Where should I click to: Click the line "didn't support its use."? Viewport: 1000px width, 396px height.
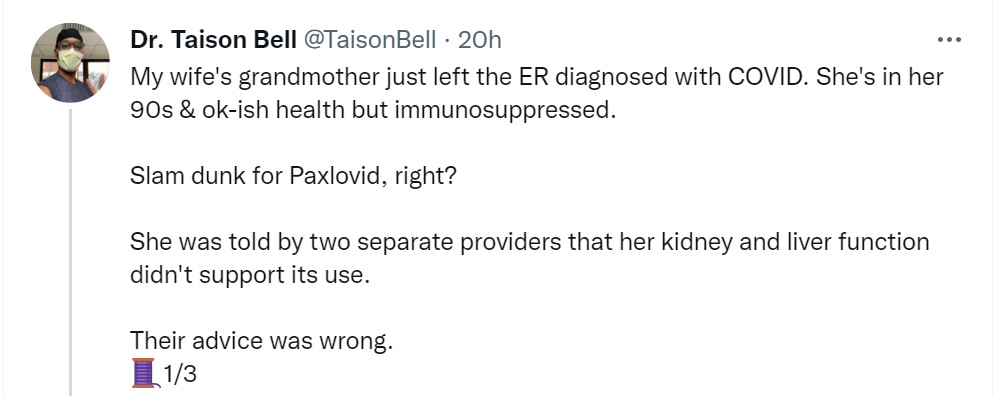[x=250, y=275]
